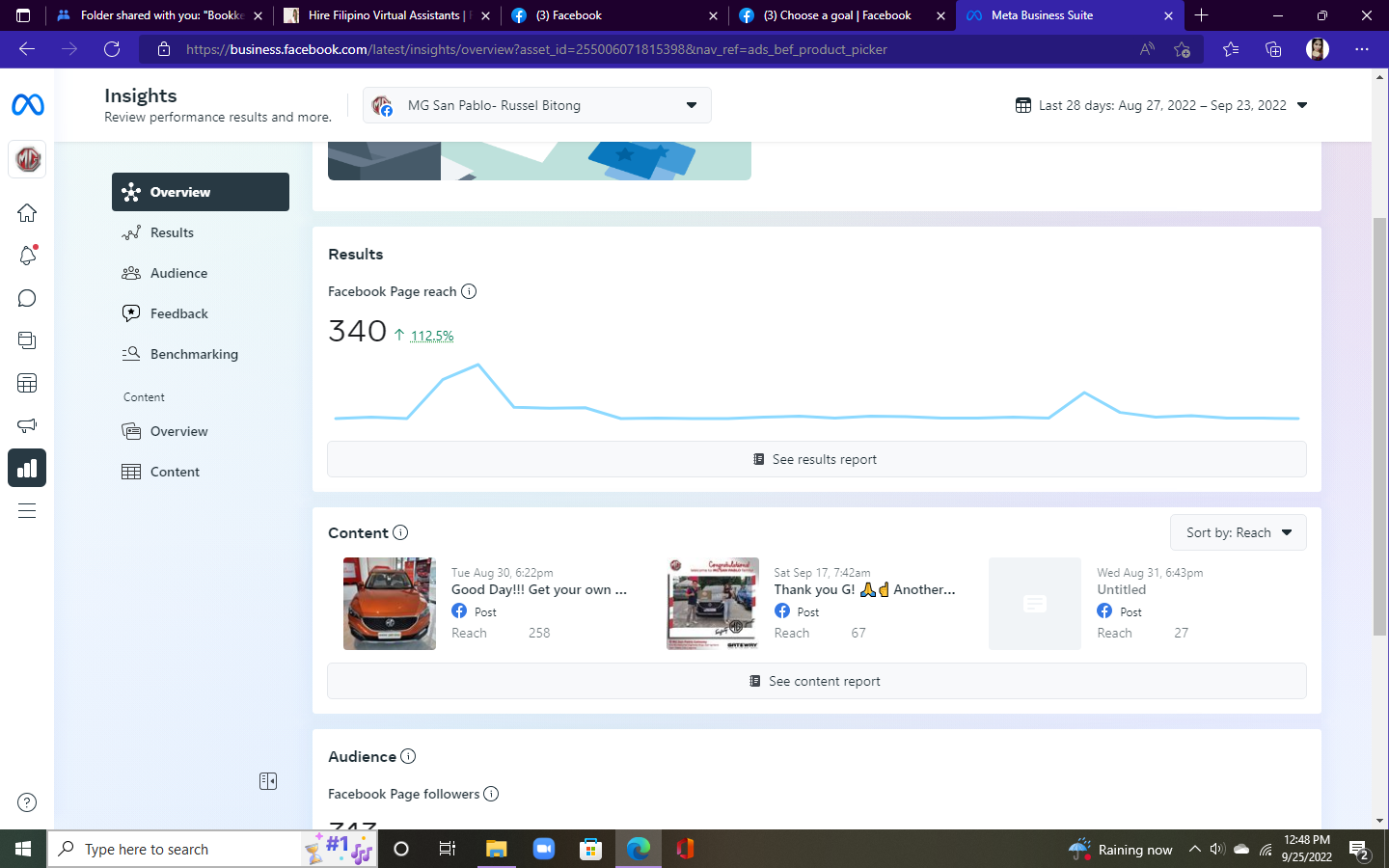Go back using browser back arrow
Viewport: 1389px width, 868px height.
[27, 49]
